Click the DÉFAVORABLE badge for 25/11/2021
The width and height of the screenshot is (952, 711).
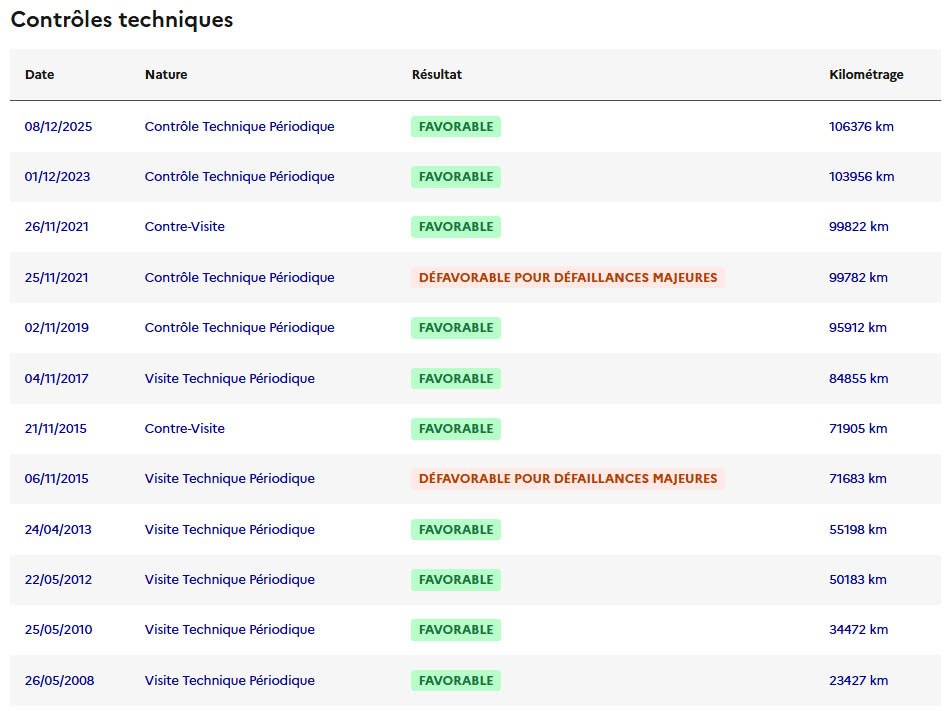pos(567,278)
